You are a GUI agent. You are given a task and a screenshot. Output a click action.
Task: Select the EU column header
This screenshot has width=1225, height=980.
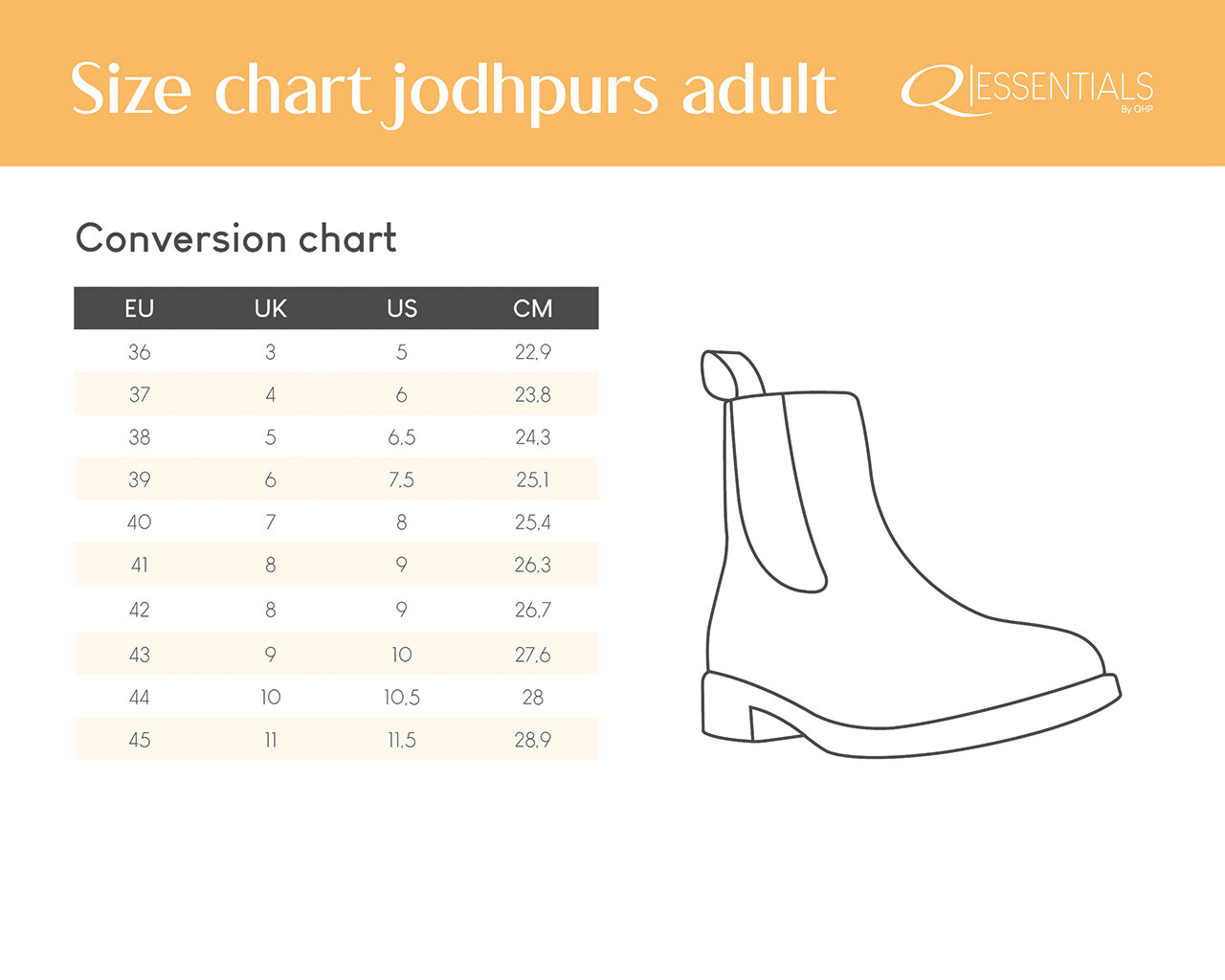(139, 308)
